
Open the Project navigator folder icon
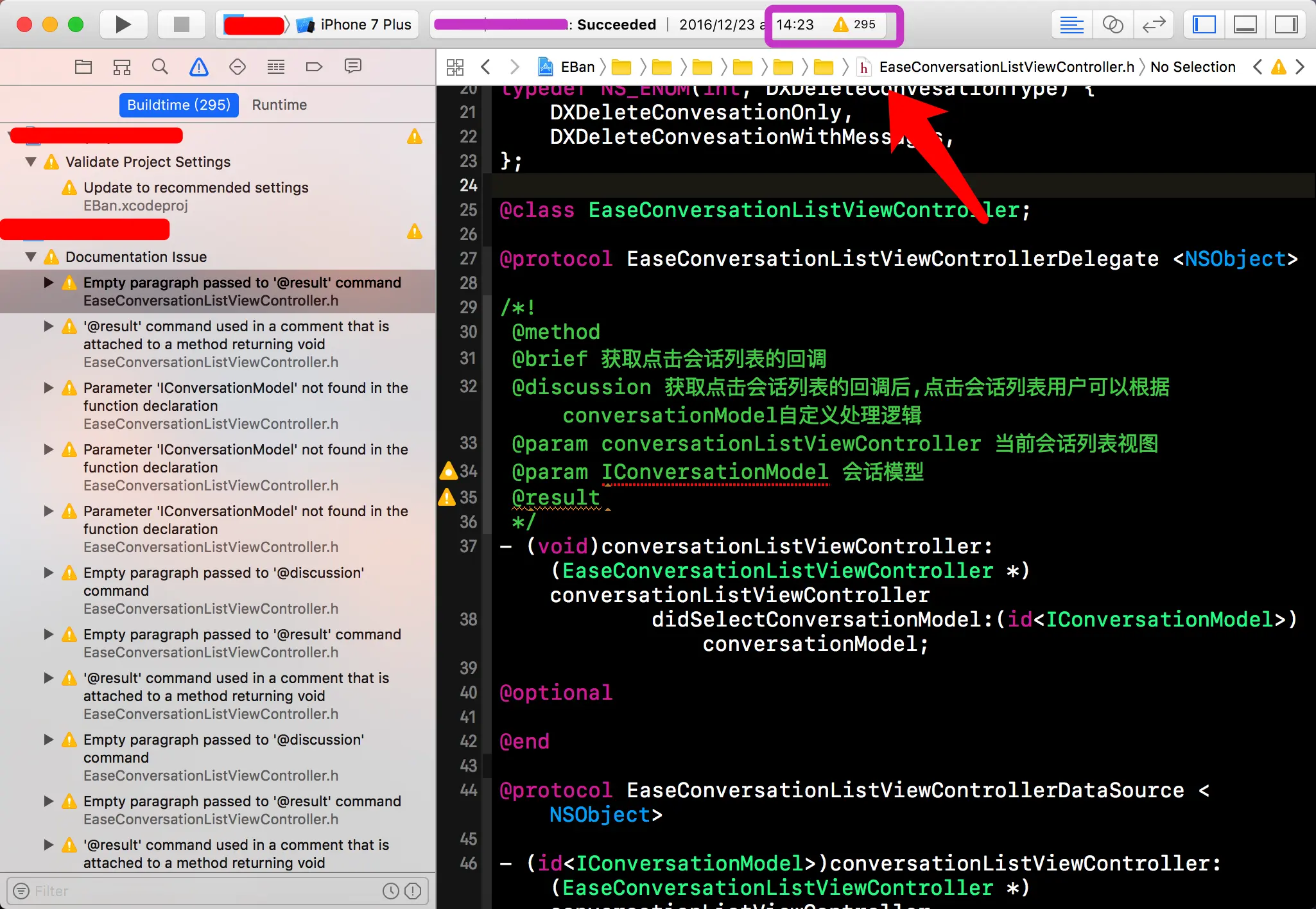pyautogui.click(x=83, y=67)
